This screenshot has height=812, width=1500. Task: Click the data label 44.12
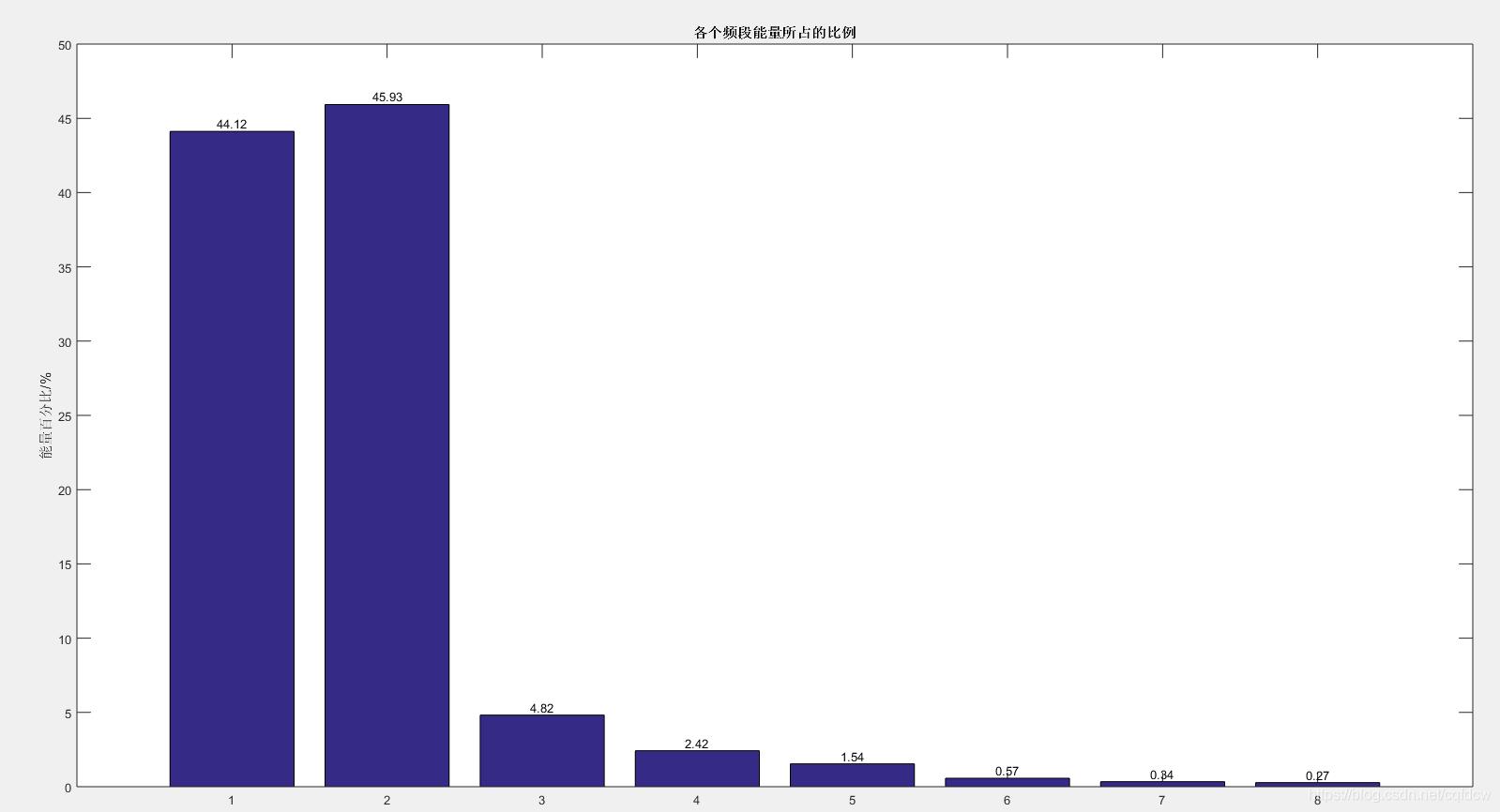(232, 124)
